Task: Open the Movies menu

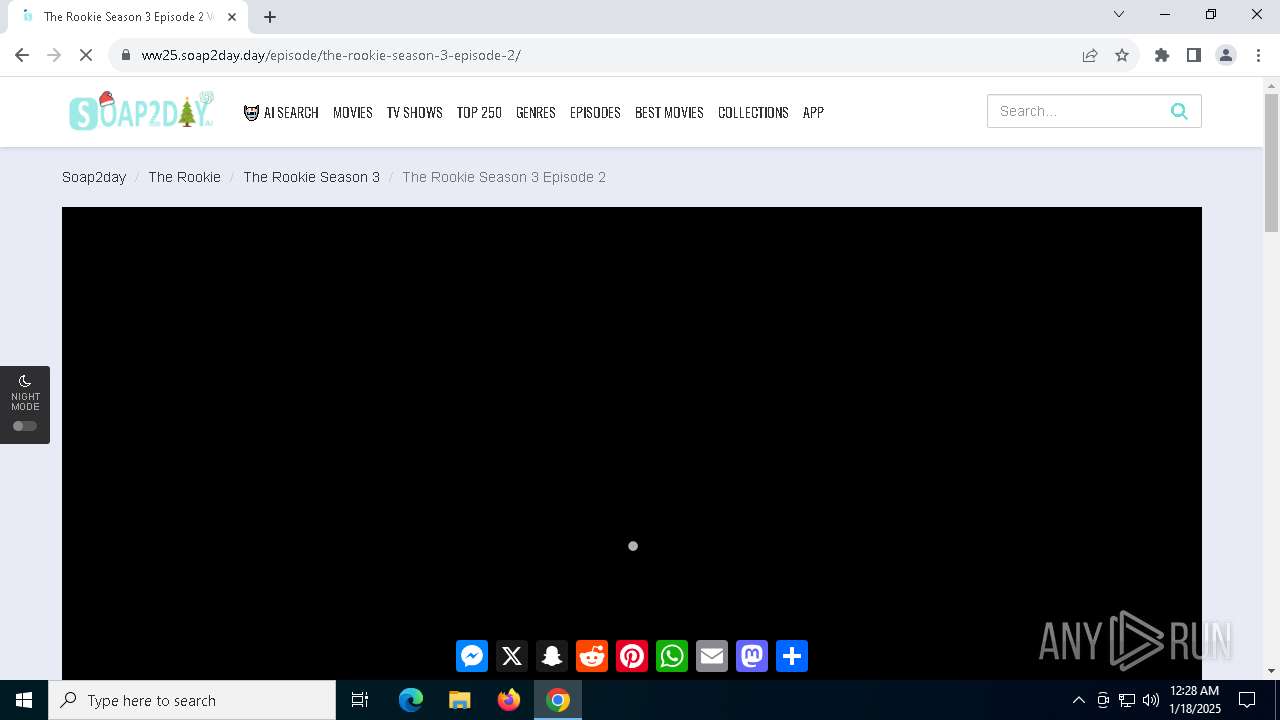Action: [x=353, y=112]
